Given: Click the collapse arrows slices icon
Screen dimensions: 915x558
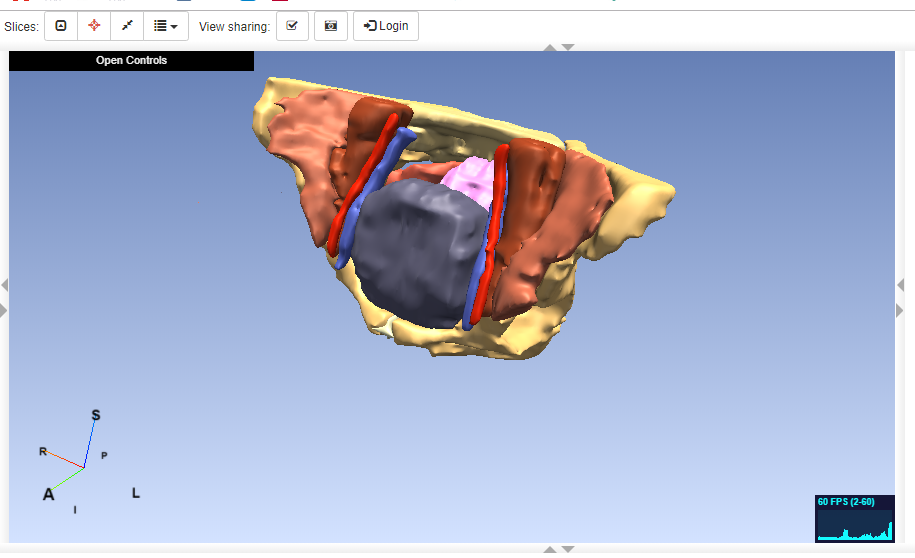Looking at the screenshot, I should tap(127, 26).
